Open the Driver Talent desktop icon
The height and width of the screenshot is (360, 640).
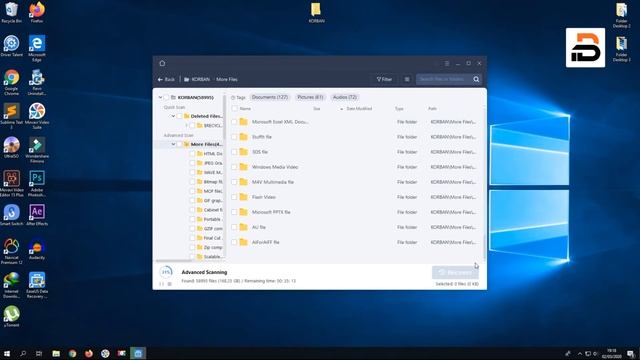tap(11, 46)
